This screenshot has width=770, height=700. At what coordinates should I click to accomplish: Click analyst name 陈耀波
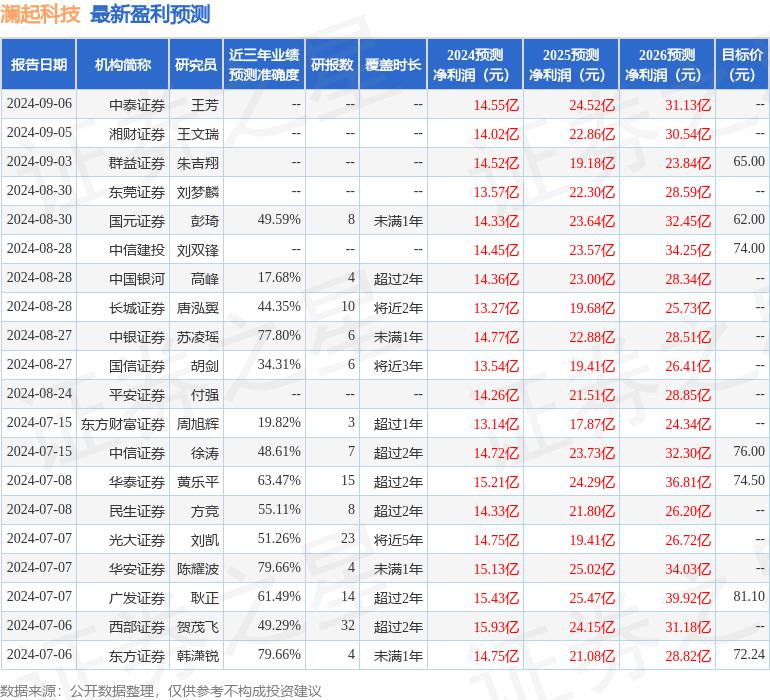click(x=198, y=568)
